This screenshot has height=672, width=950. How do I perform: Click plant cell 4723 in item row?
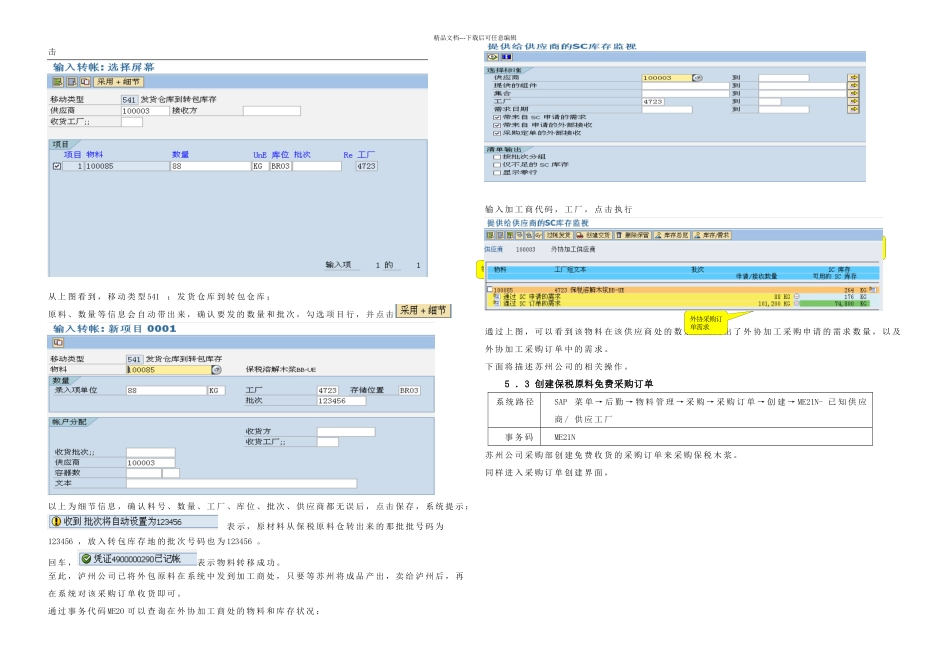pos(367,166)
